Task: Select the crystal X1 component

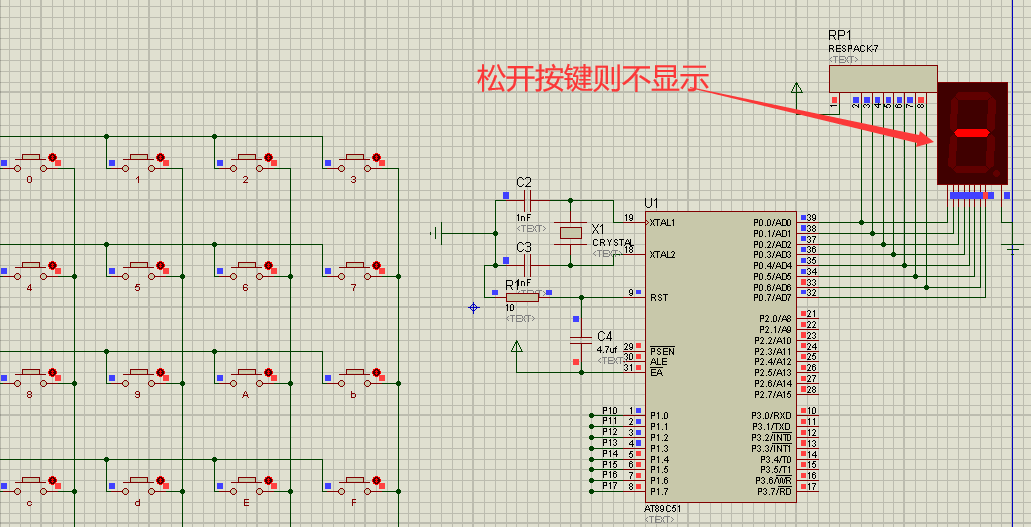Action: (x=570, y=233)
